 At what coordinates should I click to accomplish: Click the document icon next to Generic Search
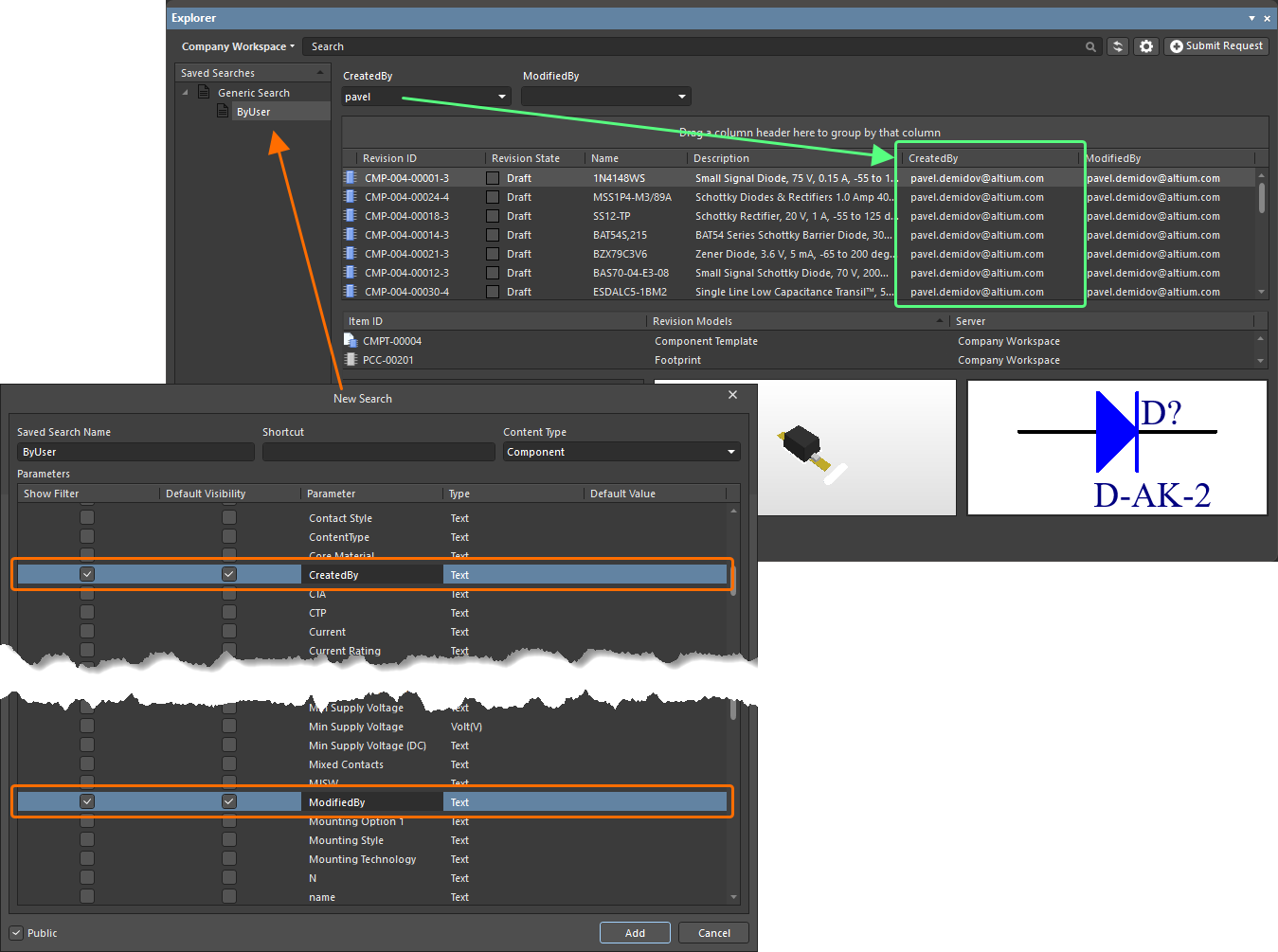[204, 93]
